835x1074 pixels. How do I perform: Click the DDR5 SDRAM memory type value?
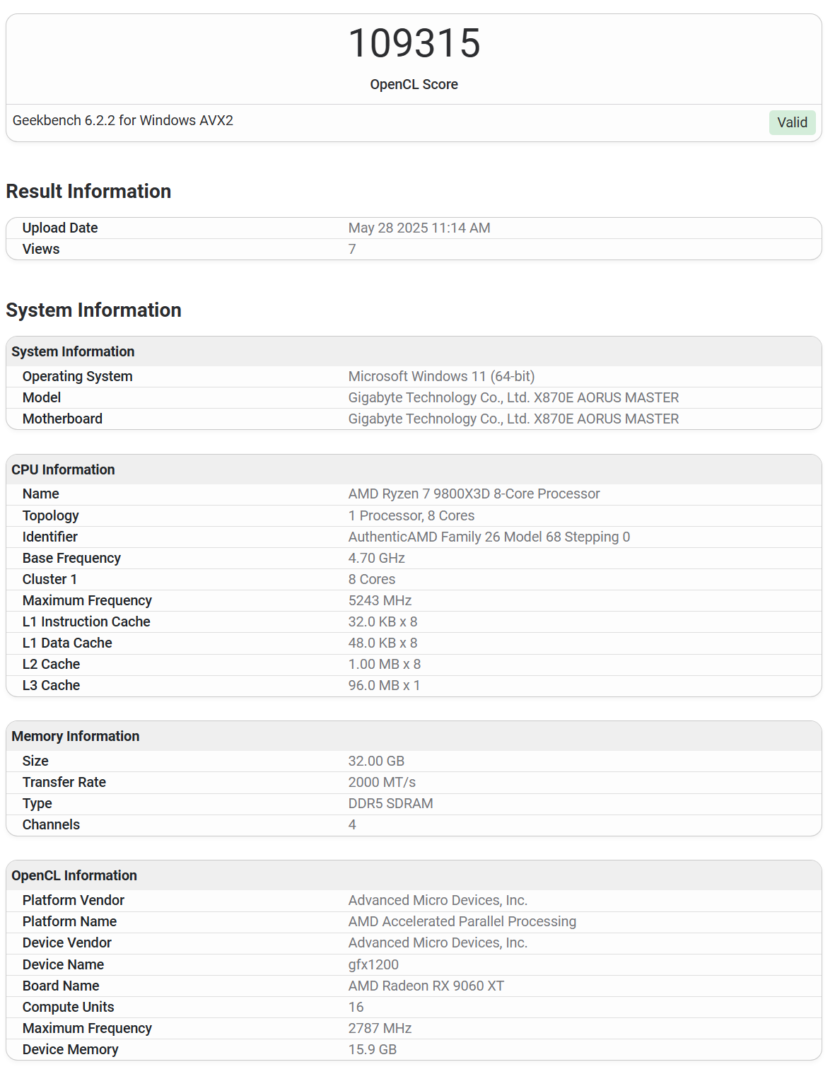[390, 803]
